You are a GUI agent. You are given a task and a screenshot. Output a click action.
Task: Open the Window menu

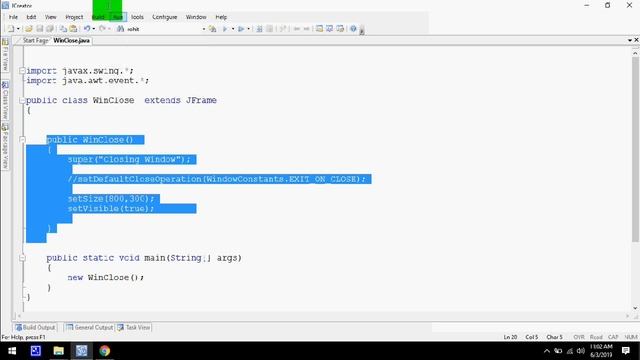(196, 17)
